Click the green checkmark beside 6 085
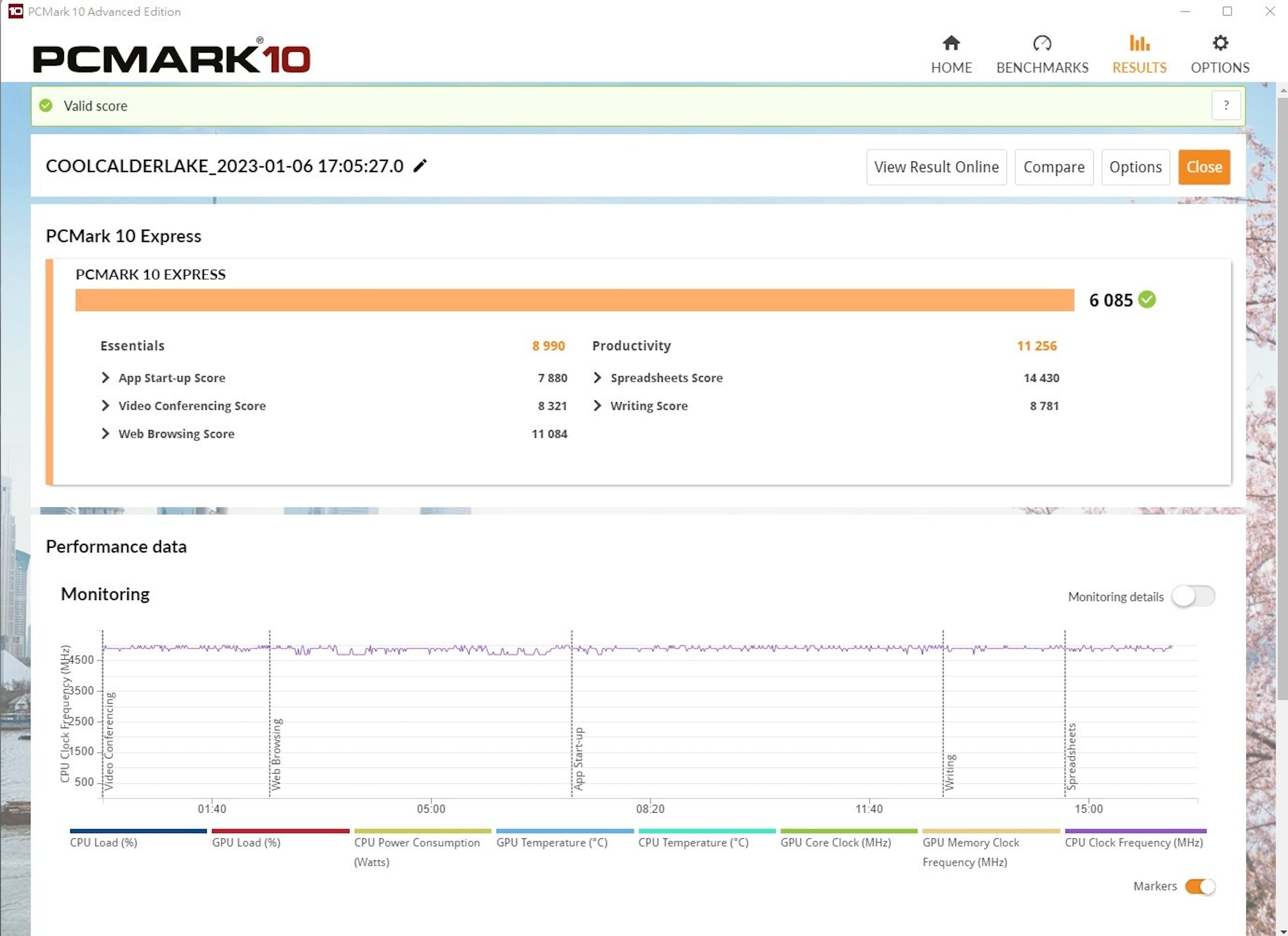Image resolution: width=1288 pixels, height=936 pixels. click(x=1147, y=299)
